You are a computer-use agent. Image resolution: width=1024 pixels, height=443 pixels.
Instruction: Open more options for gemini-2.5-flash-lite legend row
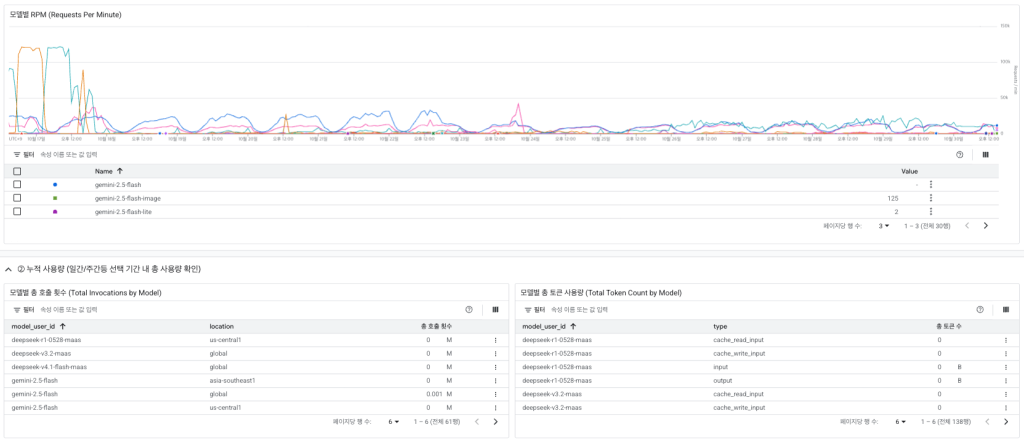click(931, 211)
